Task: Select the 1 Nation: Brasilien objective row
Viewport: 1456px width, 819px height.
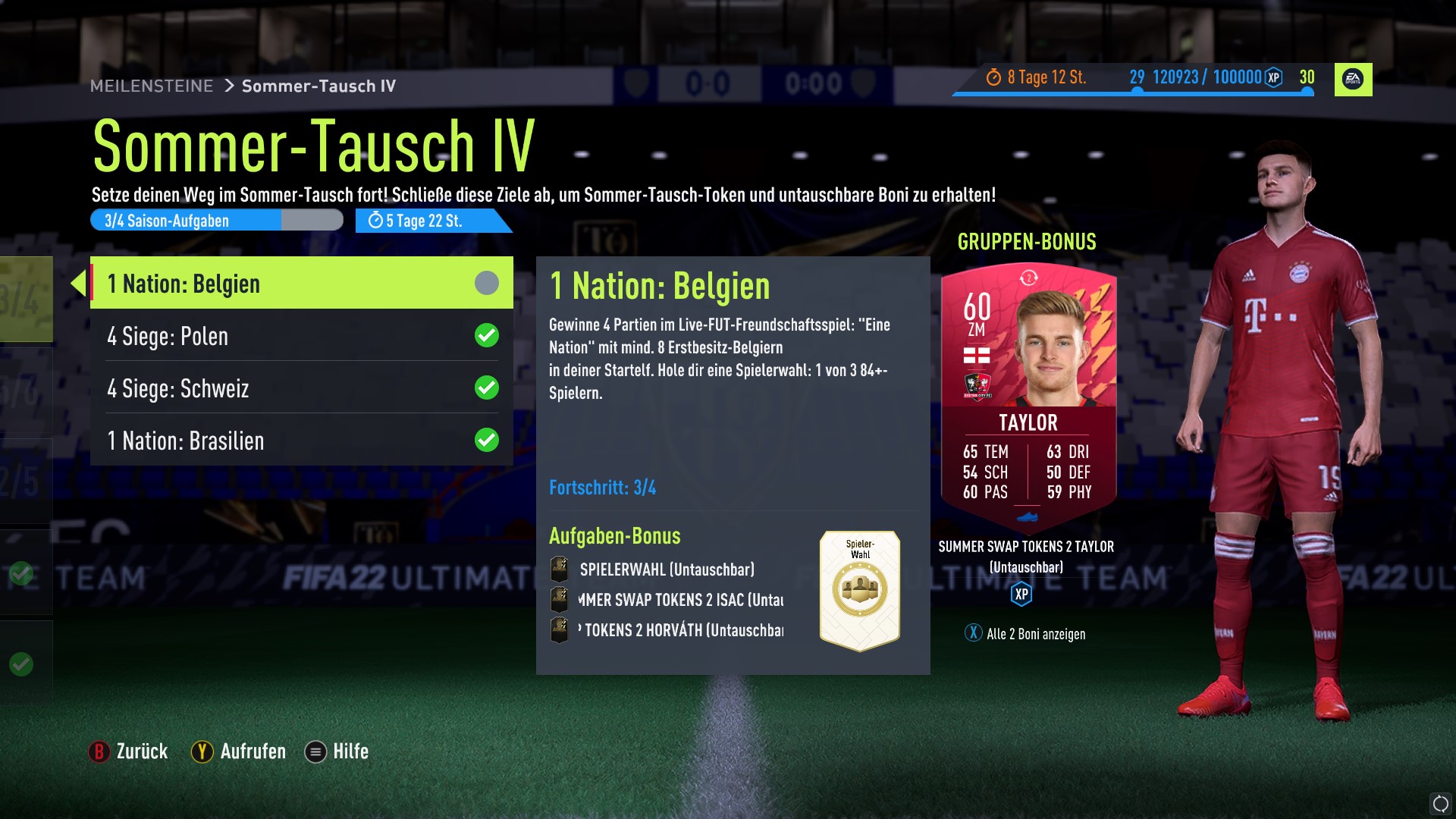Action: [x=302, y=440]
